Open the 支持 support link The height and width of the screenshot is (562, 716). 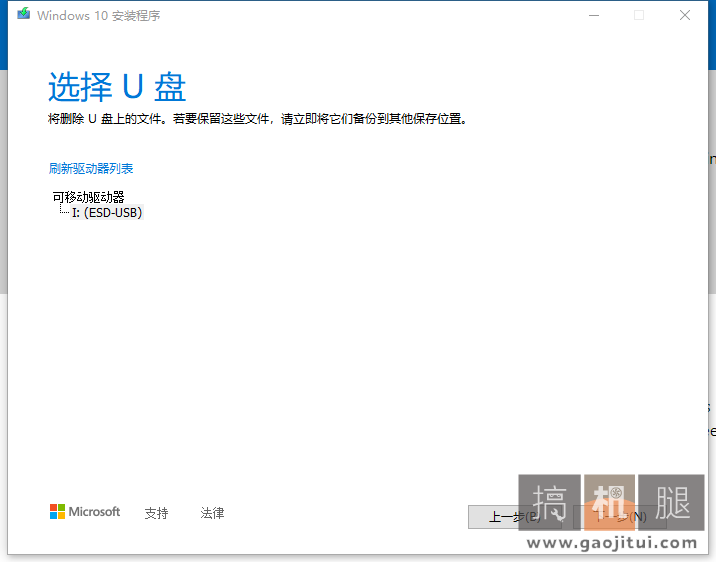coord(157,513)
